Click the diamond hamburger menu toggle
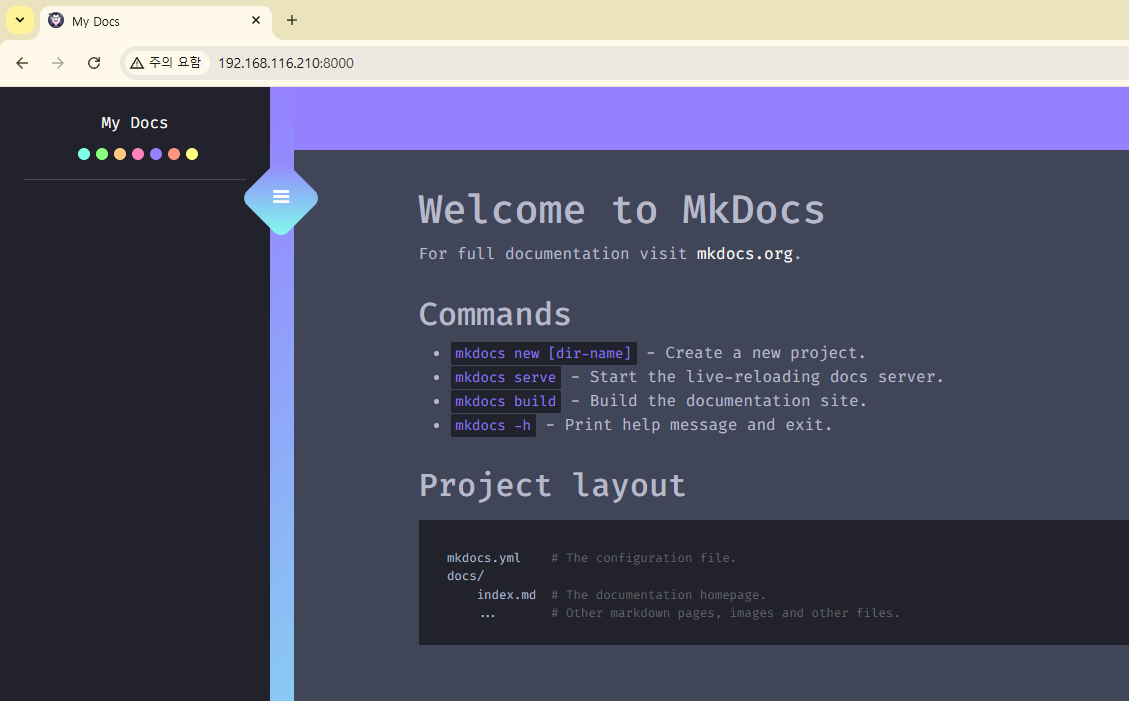1129x701 pixels. tap(281, 197)
